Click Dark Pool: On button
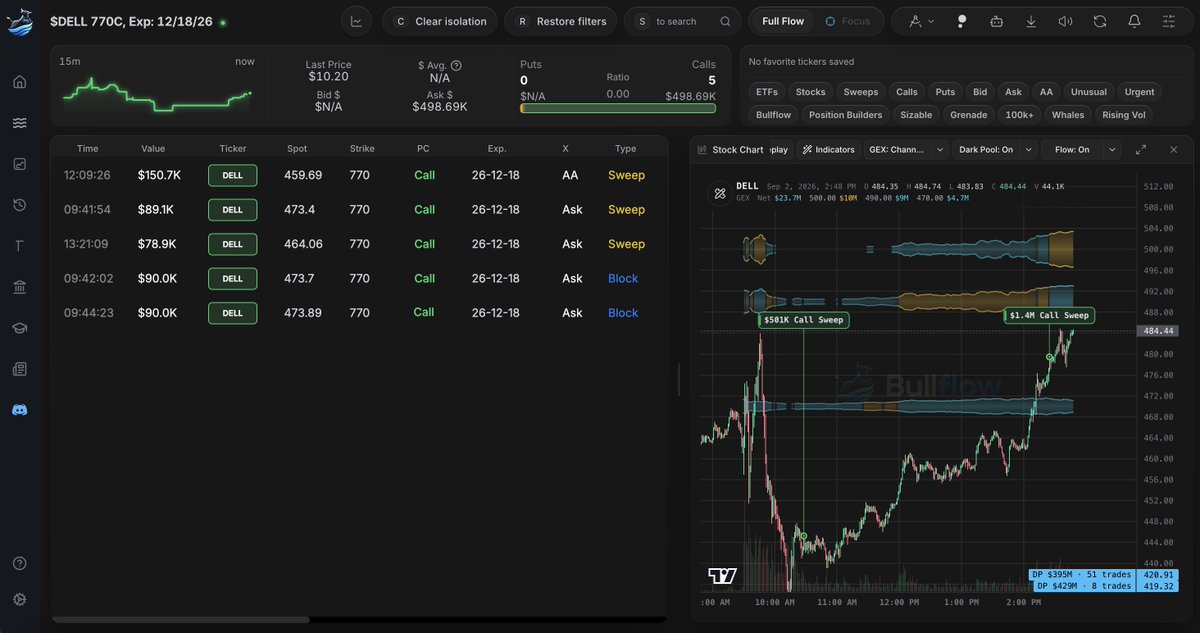 986,150
